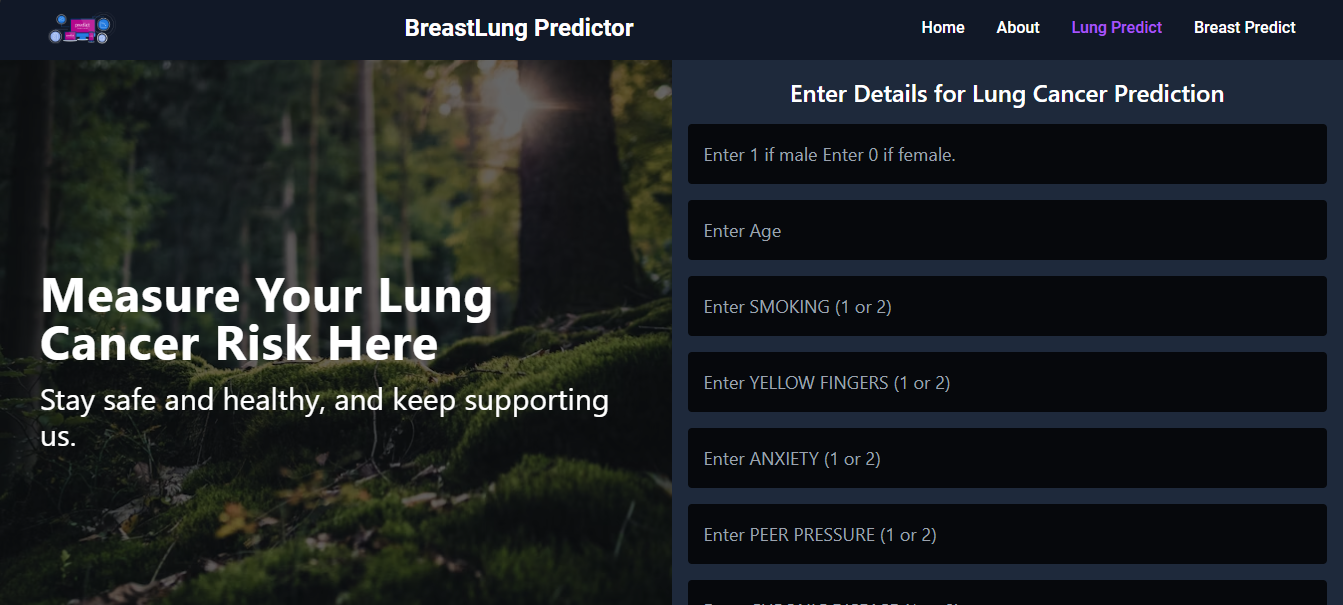Click the BreastLung Predictor logo icon
Viewport: 1343px width, 605px height.
coord(79,28)
